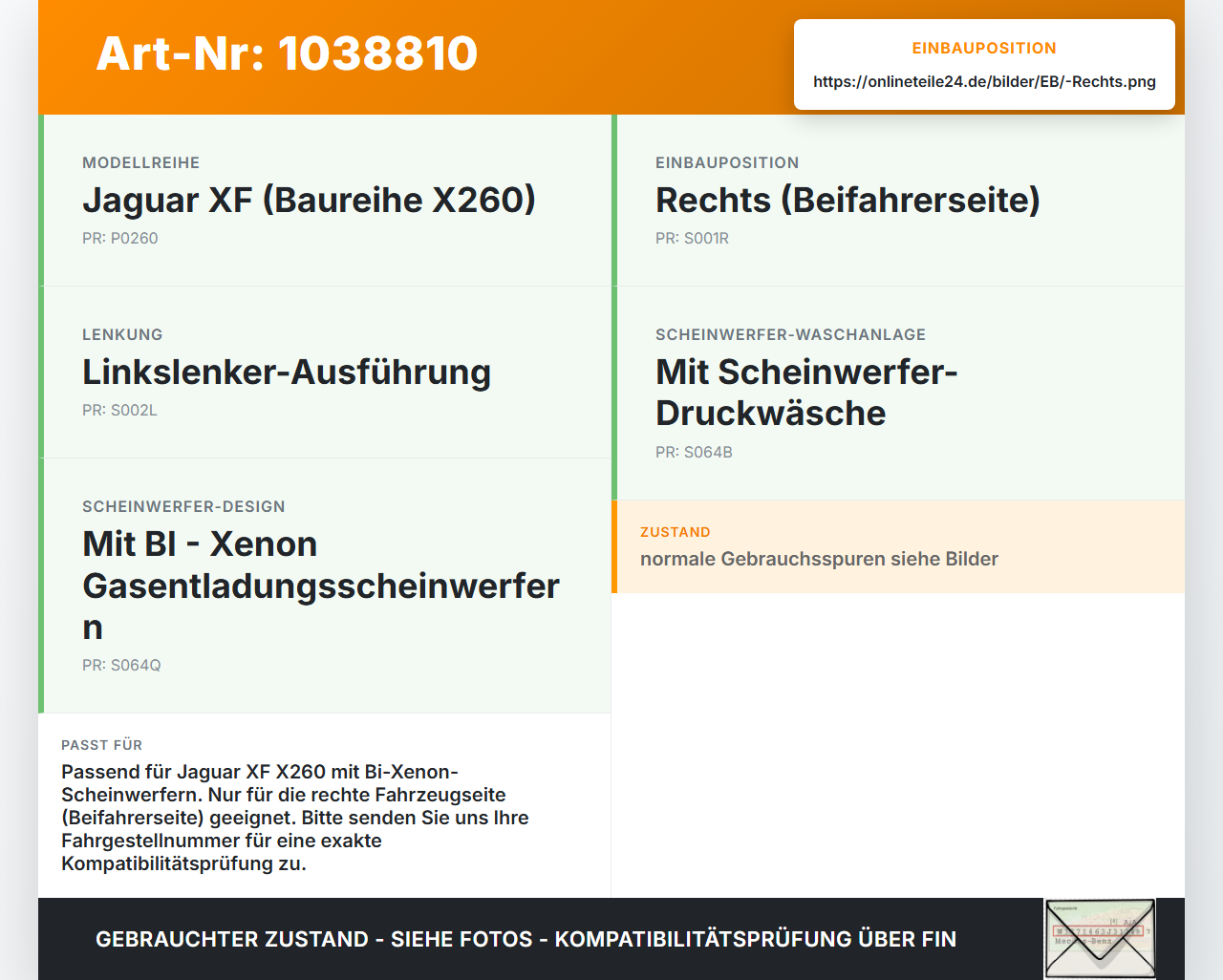Click the LENKUNG label

(x=122, y=335)
